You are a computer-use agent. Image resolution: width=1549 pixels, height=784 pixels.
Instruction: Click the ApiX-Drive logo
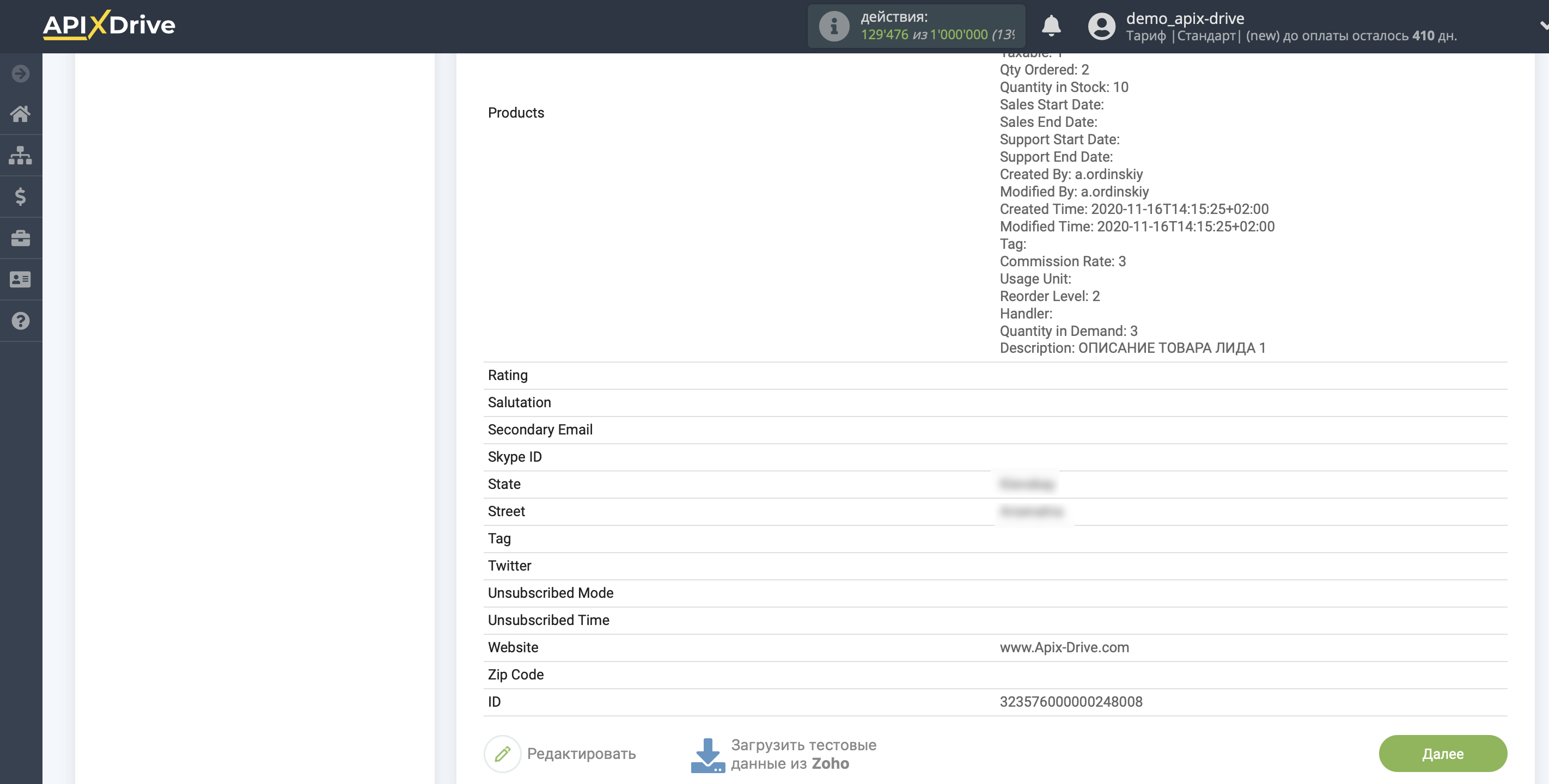tap(109, 25)
